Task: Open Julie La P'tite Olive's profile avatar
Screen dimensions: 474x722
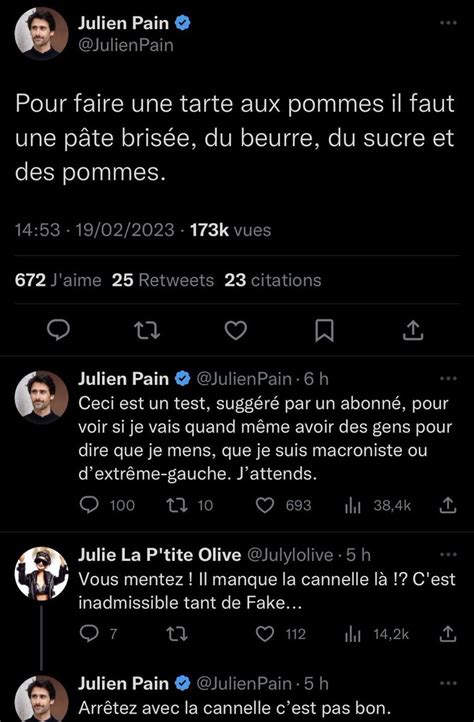Action: (x=41, y=573)
